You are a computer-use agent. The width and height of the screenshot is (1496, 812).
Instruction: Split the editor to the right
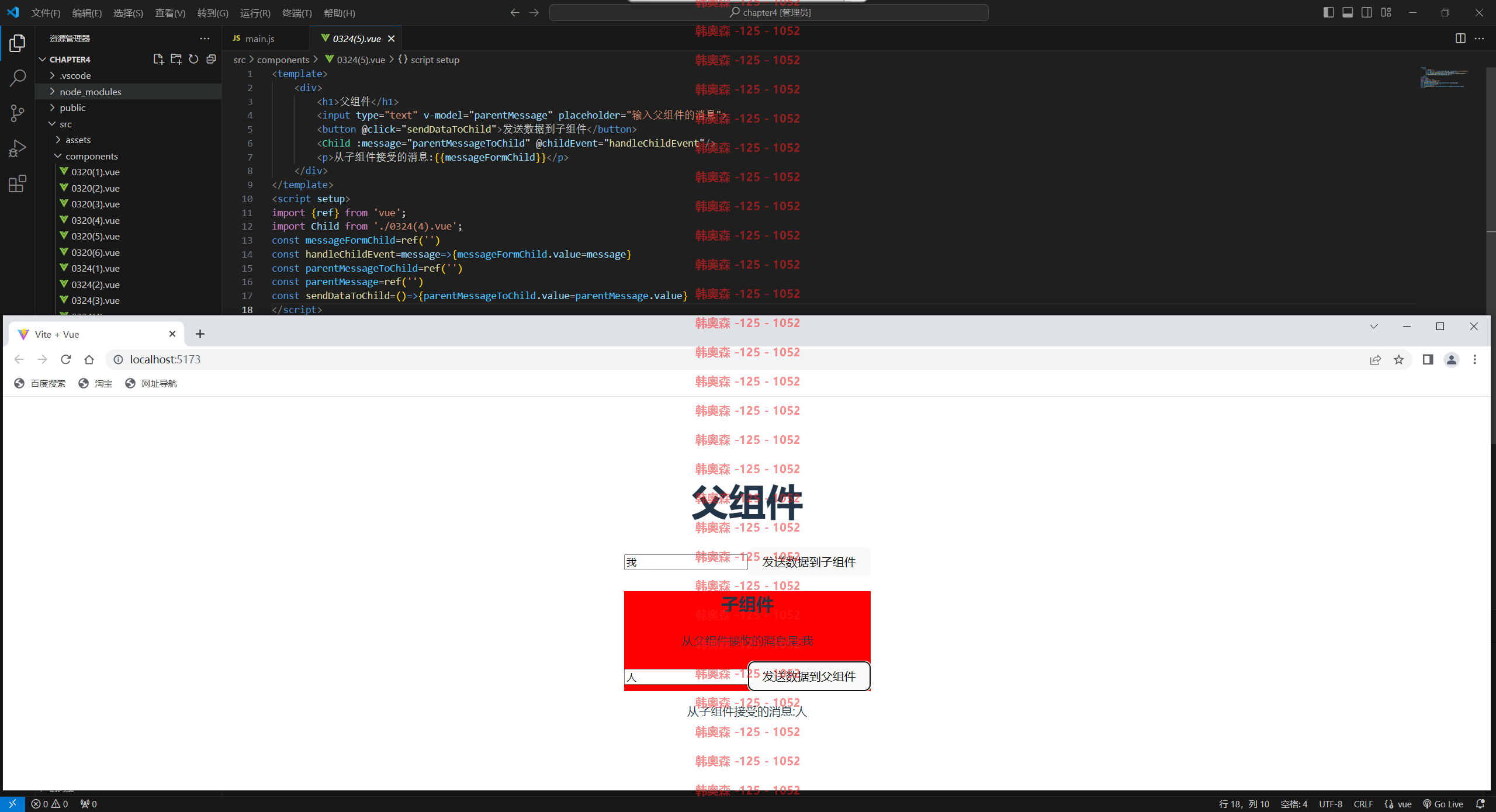[x=1460, y=39]
